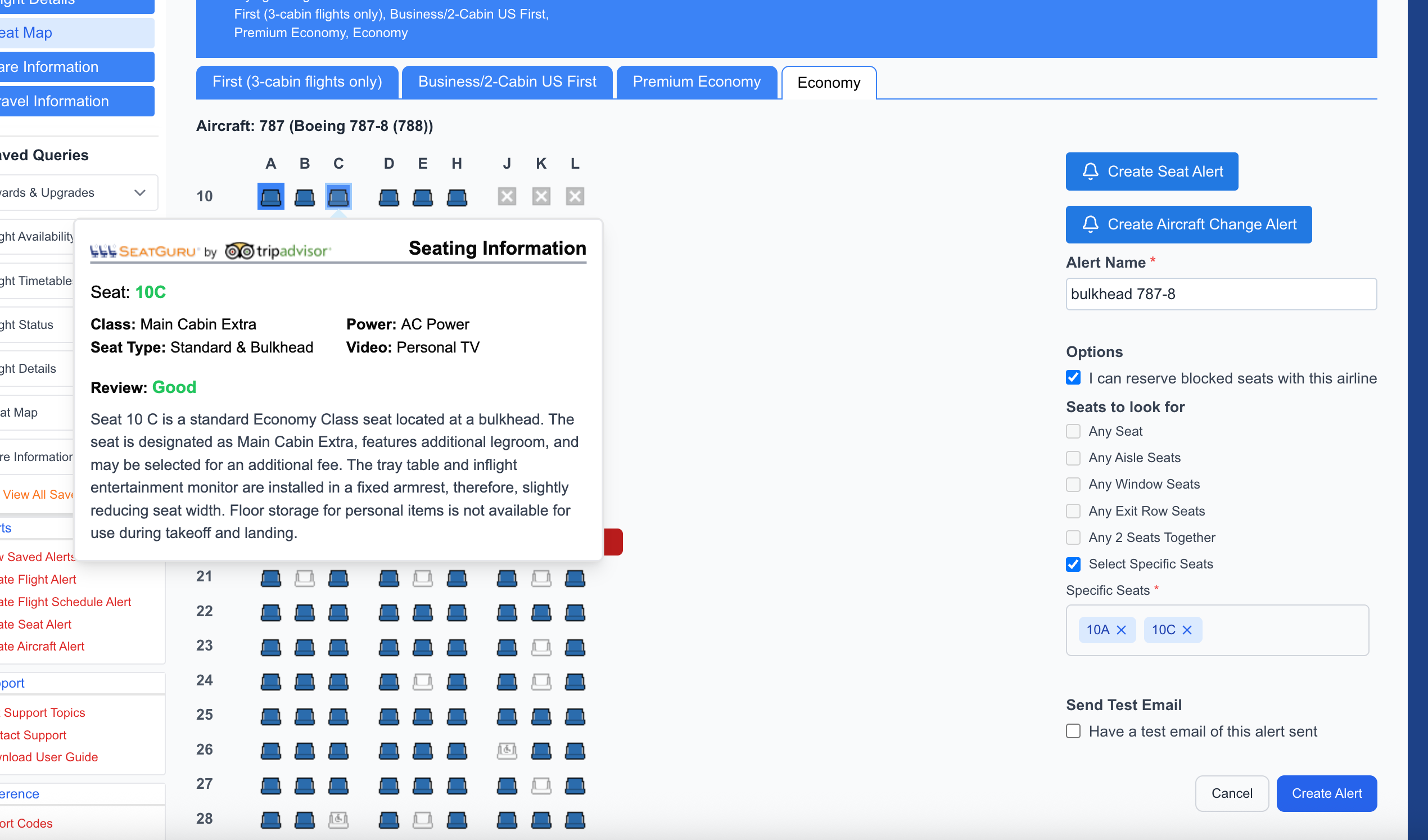Switch to the Premium Economy tab
This screenshot has height=840, width=1428.
697,82
